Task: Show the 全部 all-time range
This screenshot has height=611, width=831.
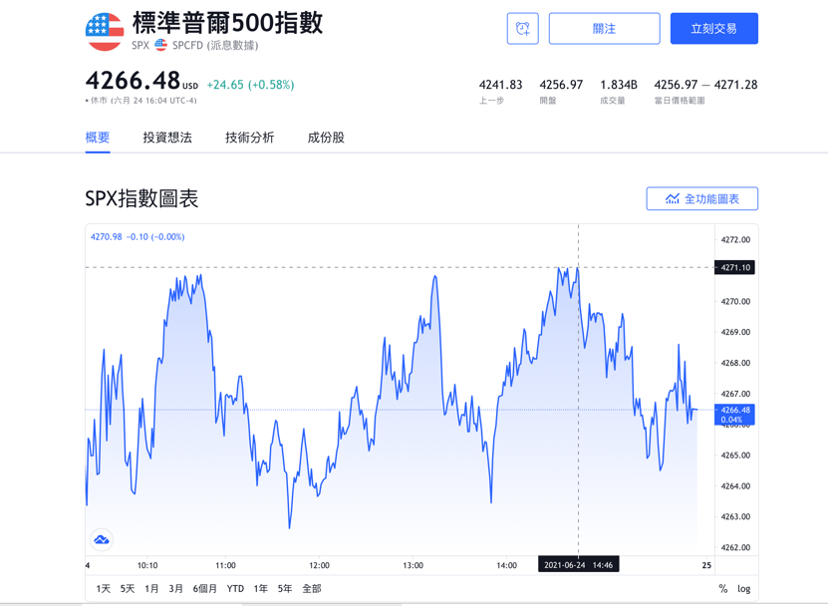Action: click(312, 590)
